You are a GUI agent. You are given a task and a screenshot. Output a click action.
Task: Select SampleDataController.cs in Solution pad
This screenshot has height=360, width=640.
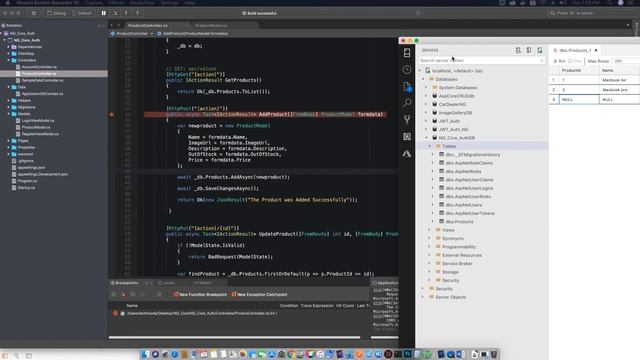42,80
